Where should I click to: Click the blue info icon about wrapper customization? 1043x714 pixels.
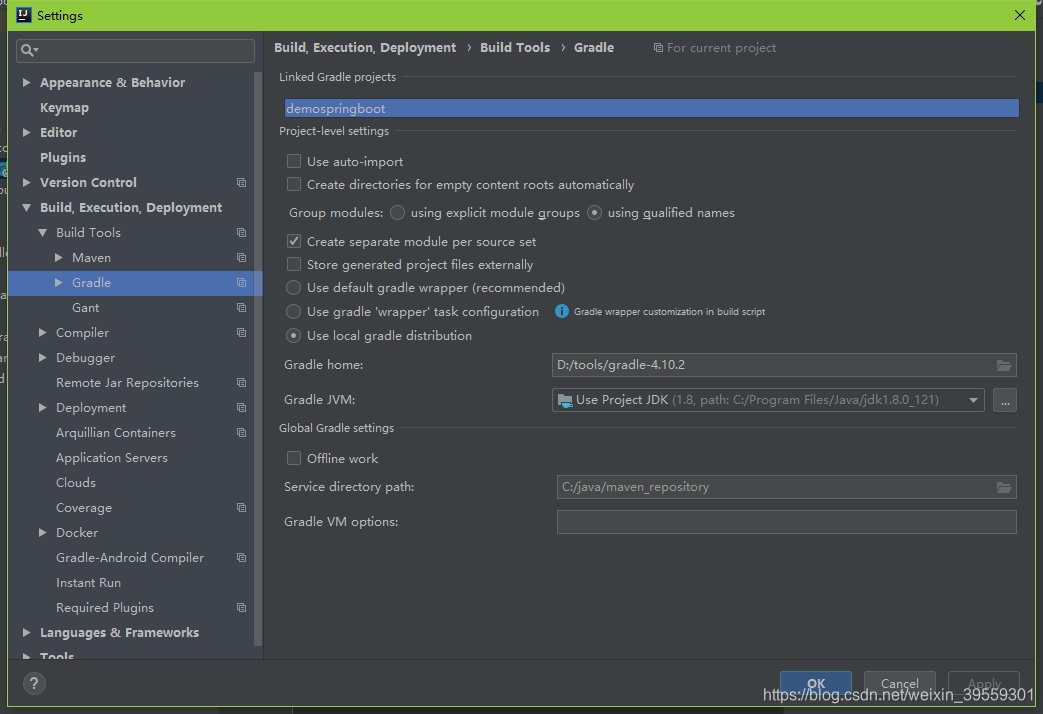(x=562, y=311)
